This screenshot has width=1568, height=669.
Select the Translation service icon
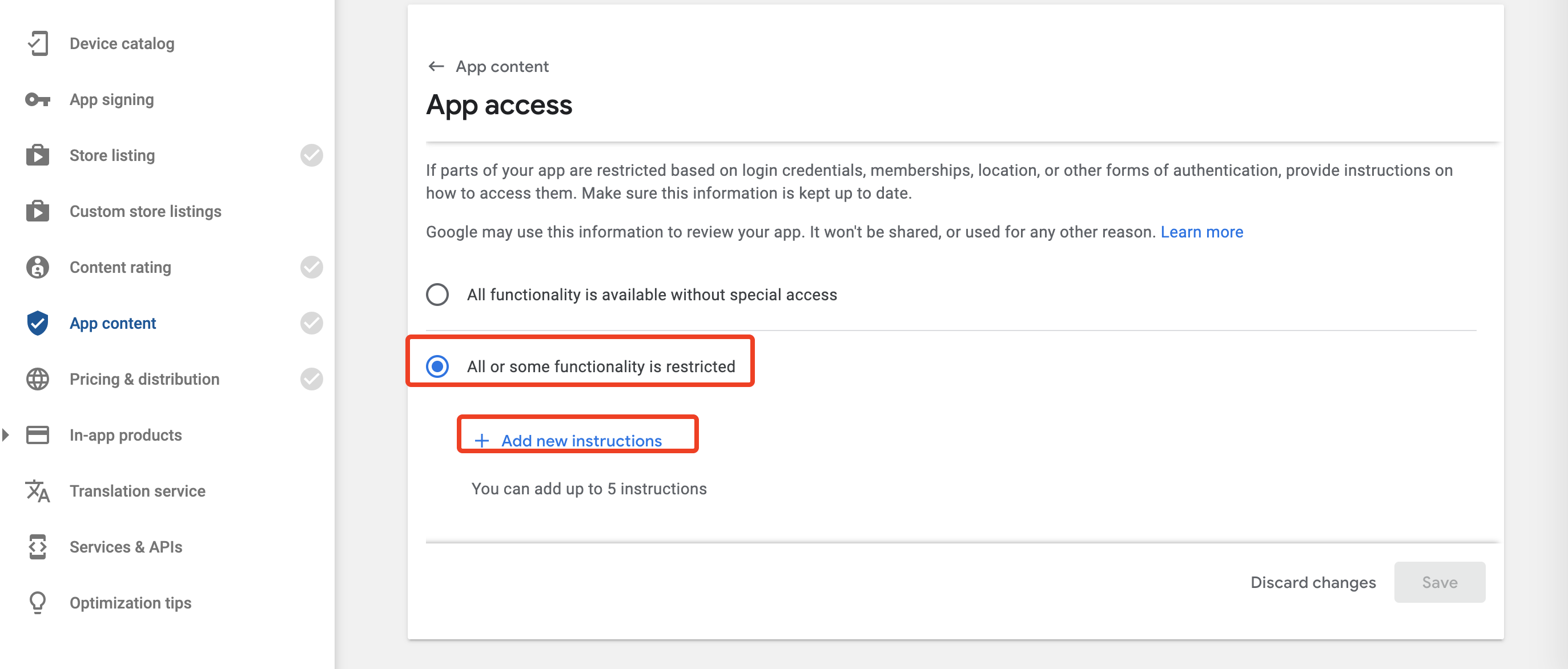click(38, 491)
